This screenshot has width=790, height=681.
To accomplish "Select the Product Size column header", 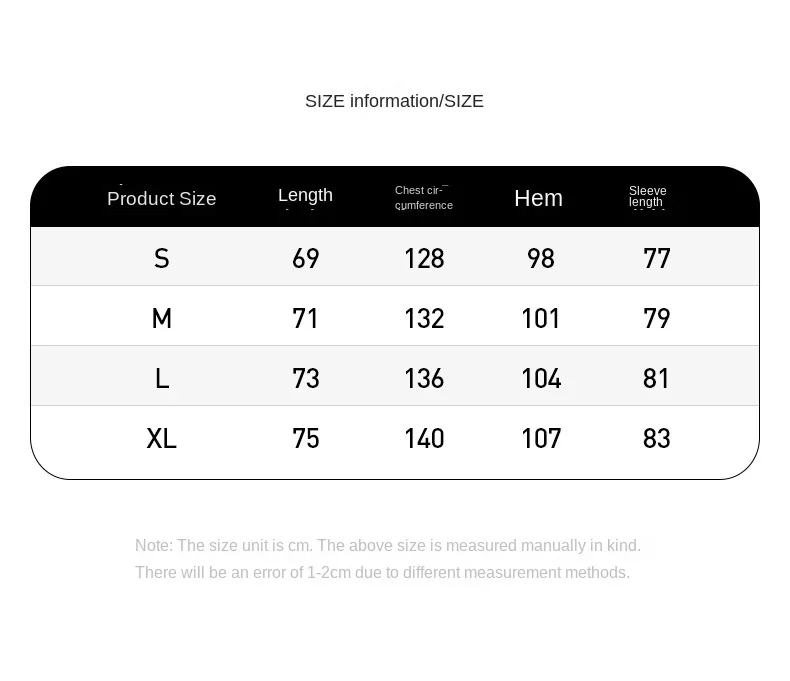I will (x=162, y=198).
